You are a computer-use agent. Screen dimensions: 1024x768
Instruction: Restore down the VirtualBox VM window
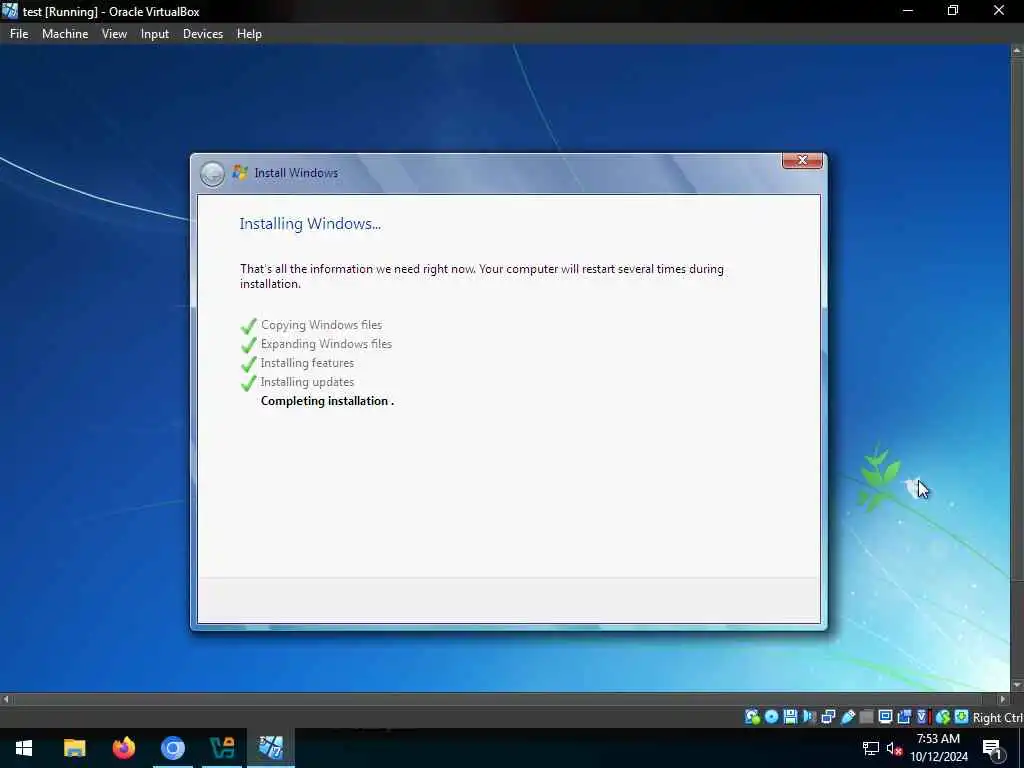pos(953,11)
